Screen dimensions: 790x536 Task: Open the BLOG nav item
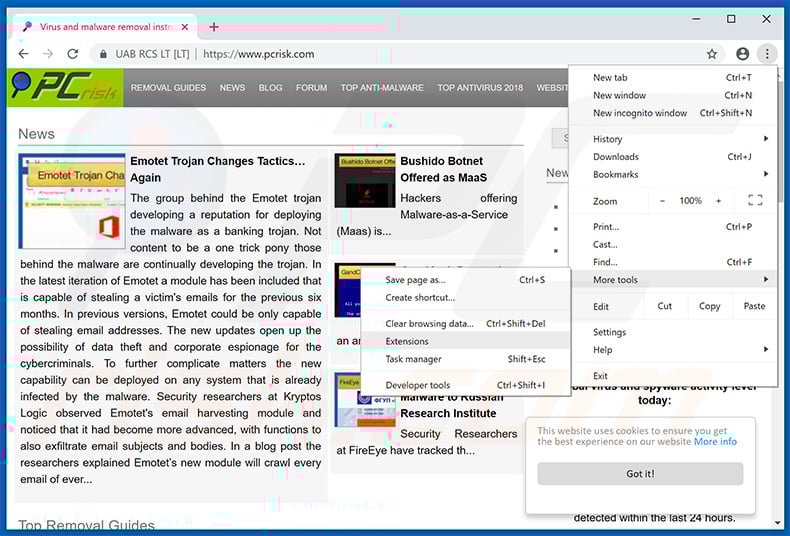click(x=271, y=88)
